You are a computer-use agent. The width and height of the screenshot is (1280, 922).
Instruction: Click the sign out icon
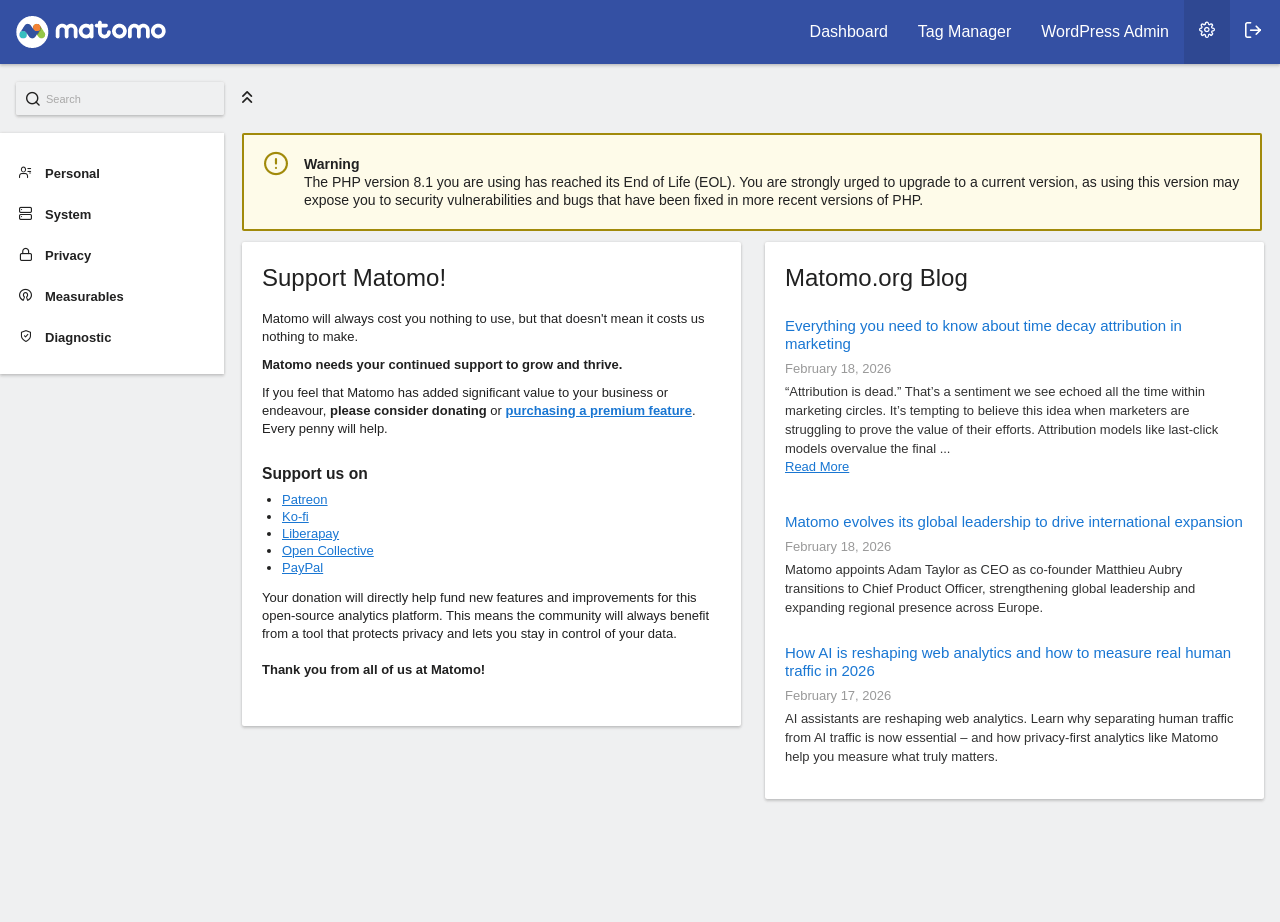pos(1253,30)
